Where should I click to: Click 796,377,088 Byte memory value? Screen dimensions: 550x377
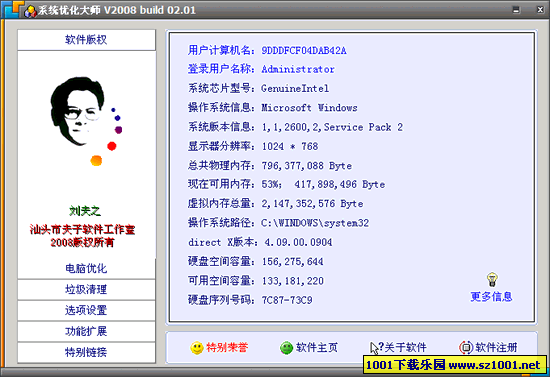307,166
